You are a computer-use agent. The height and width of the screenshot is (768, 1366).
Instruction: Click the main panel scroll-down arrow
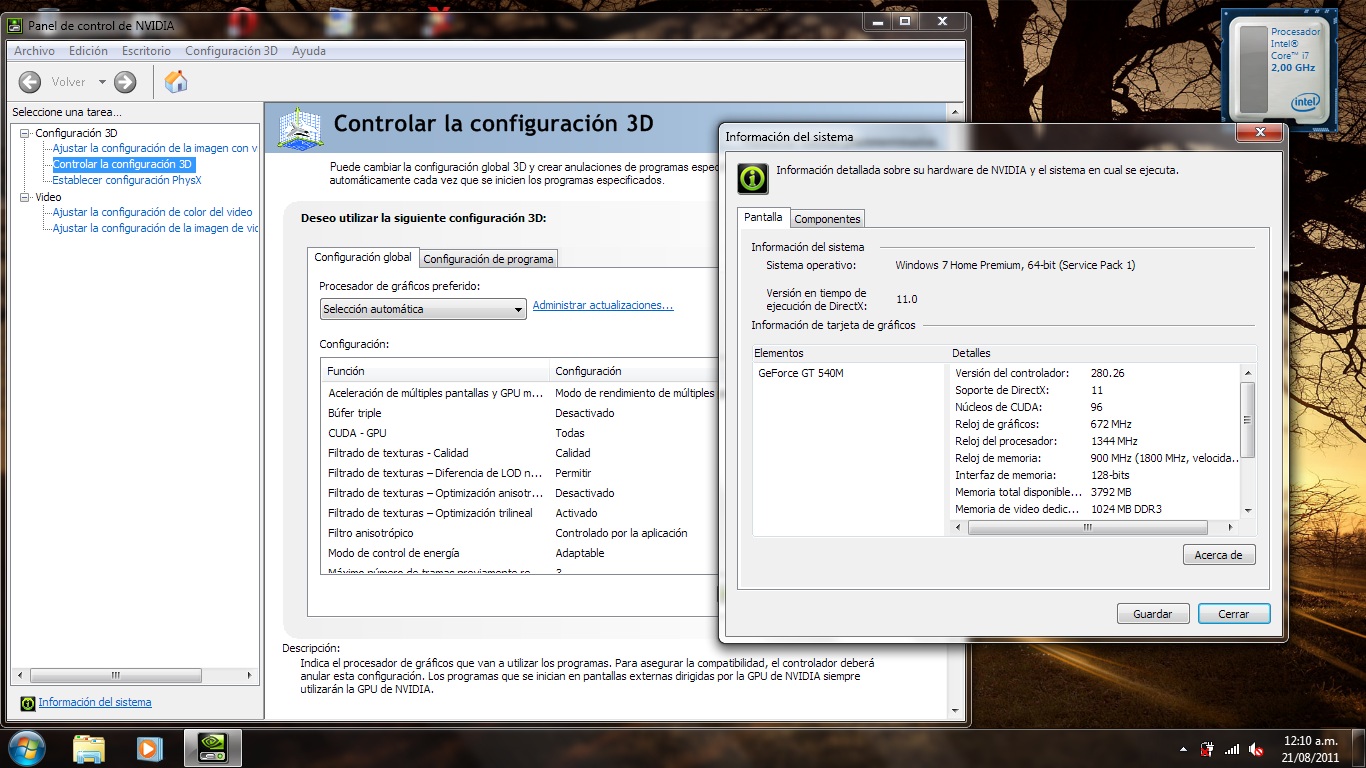click(x=955, y=710)
